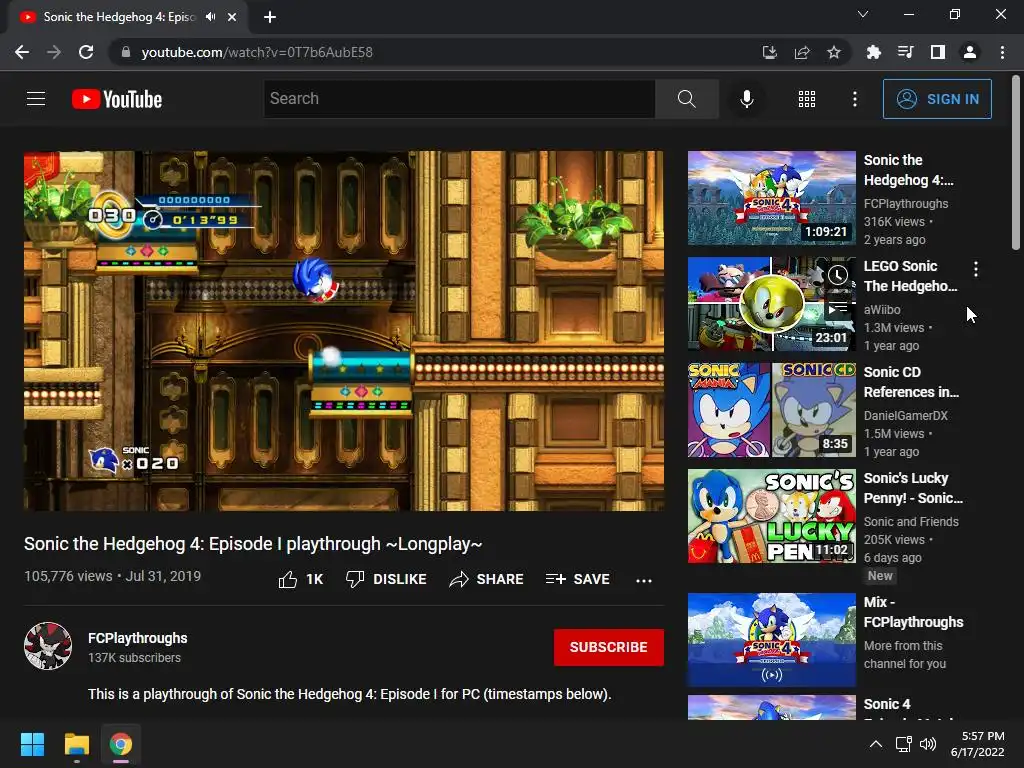Start voice search with microphone icon
Image resolution: width=1024 pixels, height=768 pixels.
pos(746,99)
